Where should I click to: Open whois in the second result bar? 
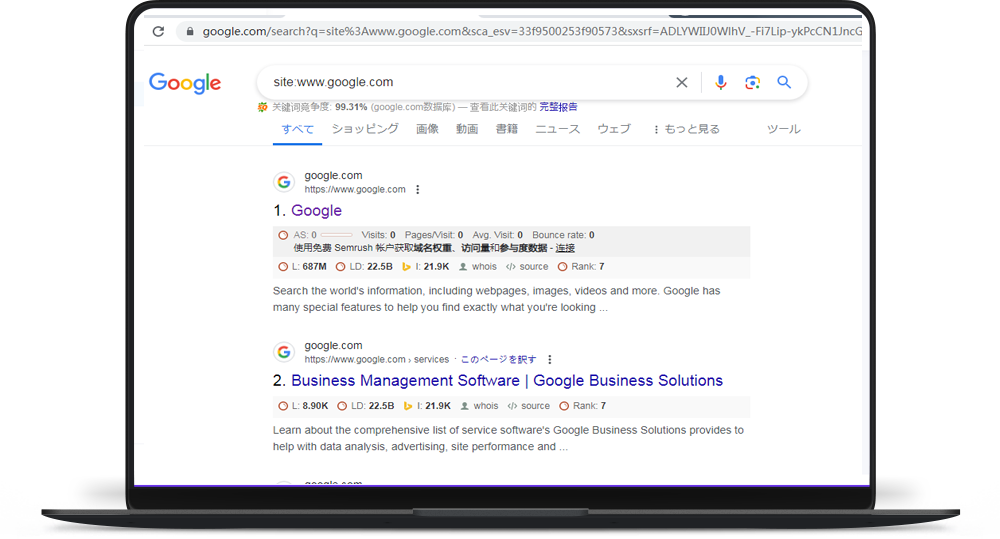[480, 406]
